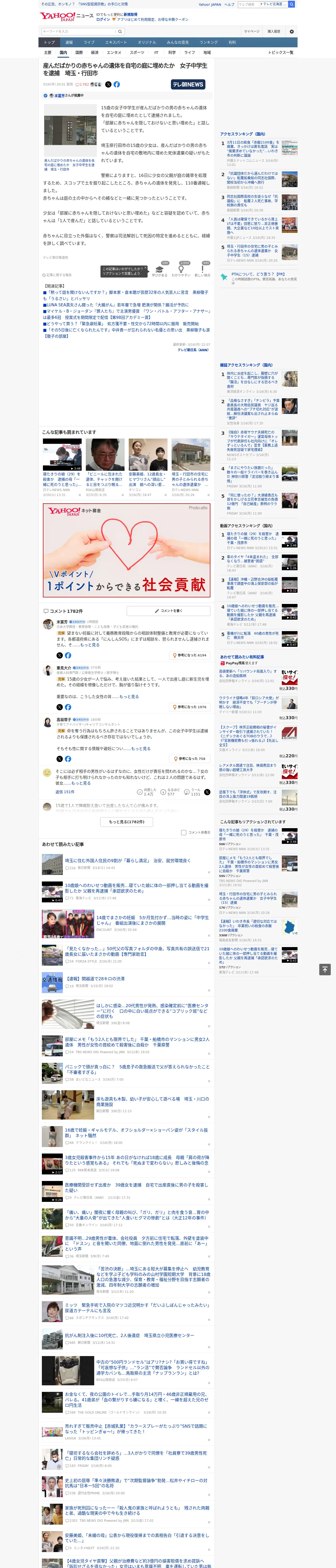
Task: Expand 高祖常子's comment with もっと見る
Action: pyautogui.click(x=140, y=749)
